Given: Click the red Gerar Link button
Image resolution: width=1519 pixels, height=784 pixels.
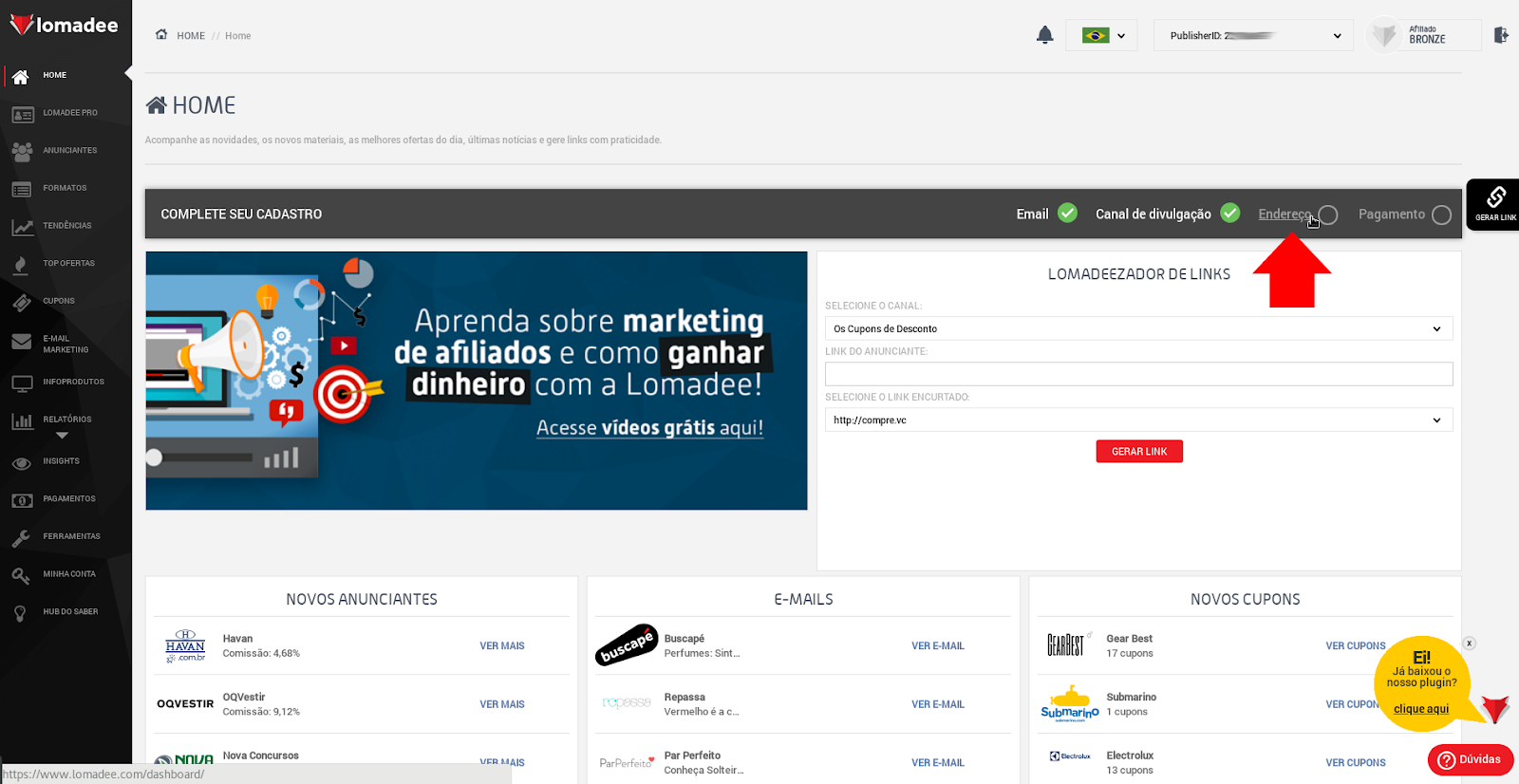Looking at the screenshot, I should pos(1139,452).
